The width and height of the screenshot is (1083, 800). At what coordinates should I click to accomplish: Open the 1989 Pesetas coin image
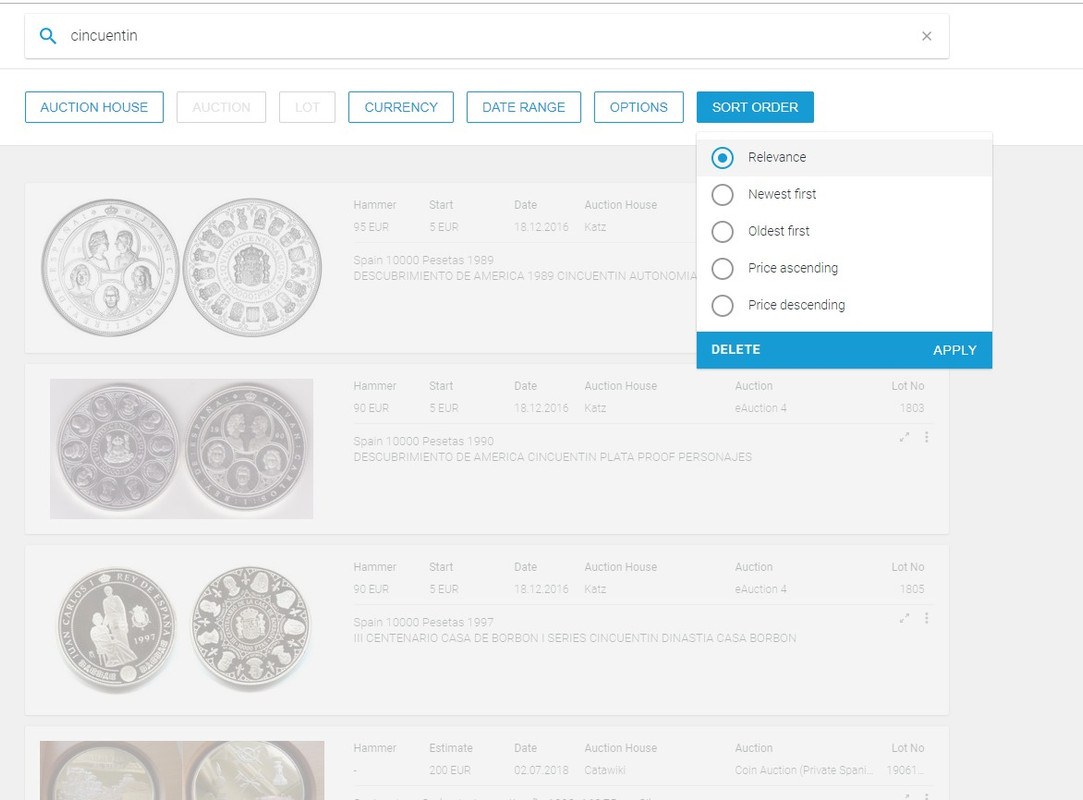[182, 267]
